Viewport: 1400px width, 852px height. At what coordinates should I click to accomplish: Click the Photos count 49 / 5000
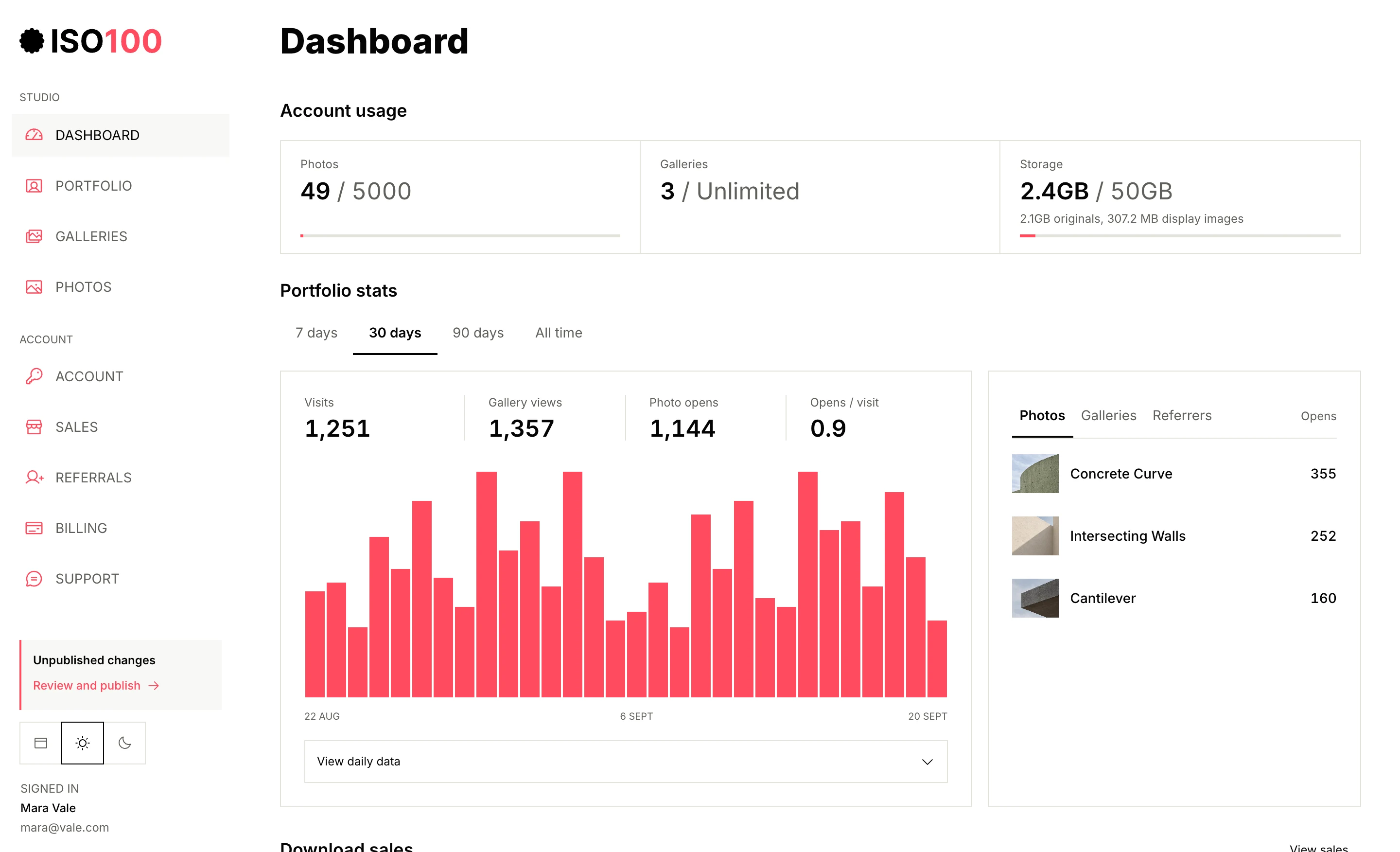click(356, 191)
